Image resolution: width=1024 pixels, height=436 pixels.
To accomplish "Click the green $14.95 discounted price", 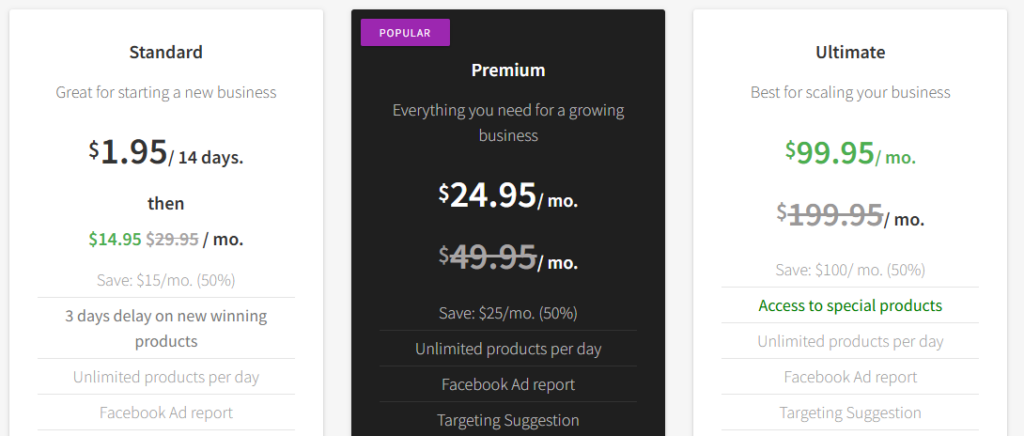I will tap(115, 240).
